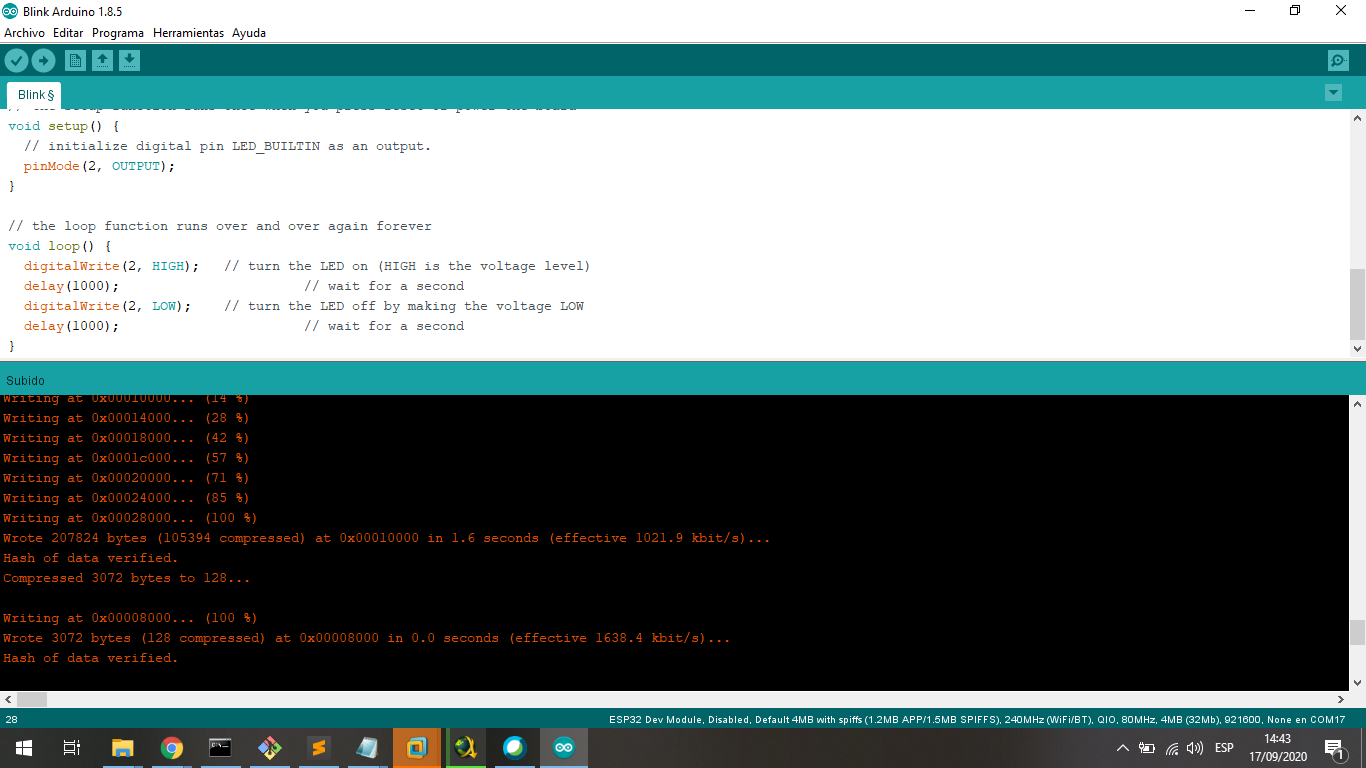Open the teal circle taskbar app icon

514,748
